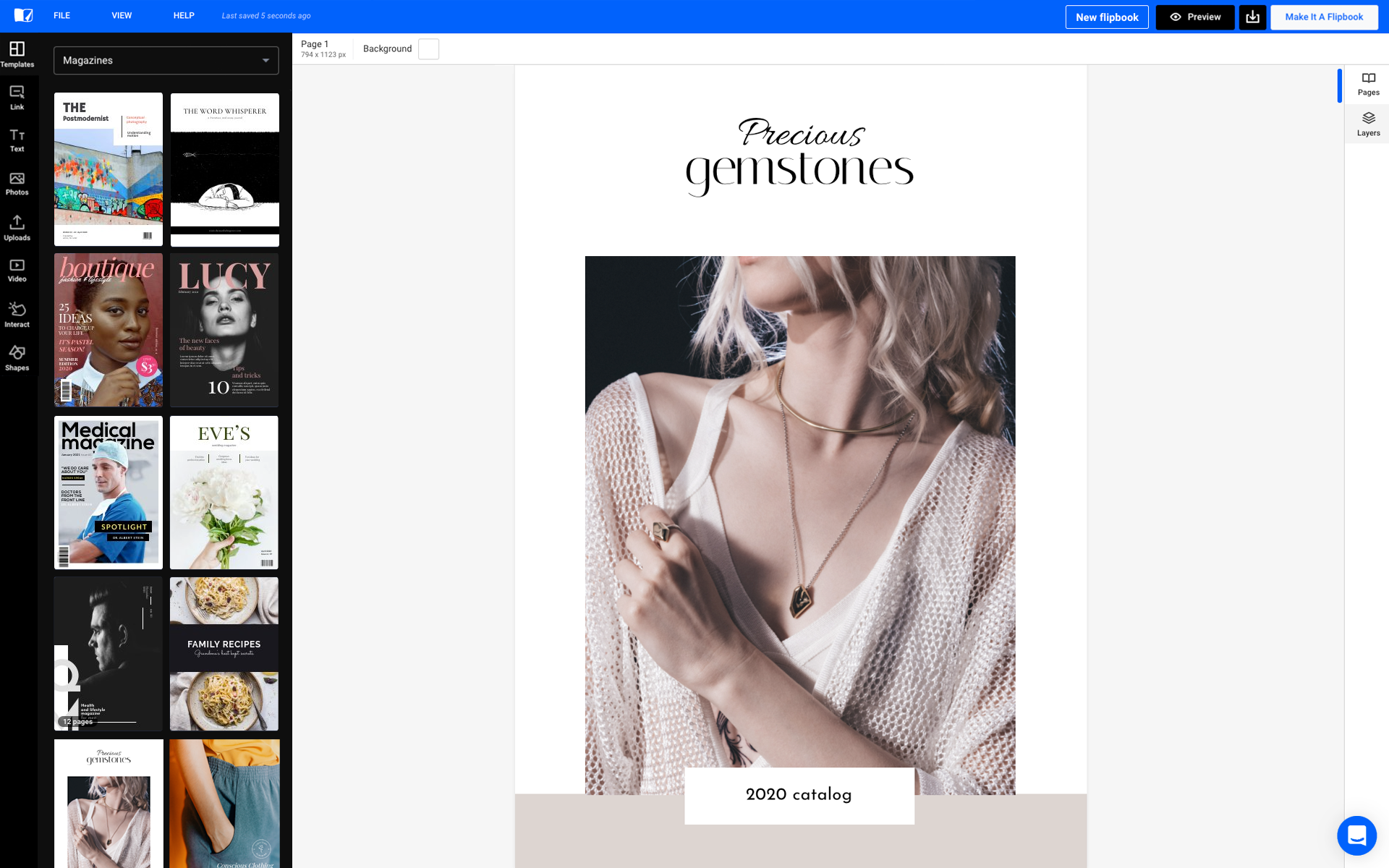Click the download icon button

tap(1252, 17)
